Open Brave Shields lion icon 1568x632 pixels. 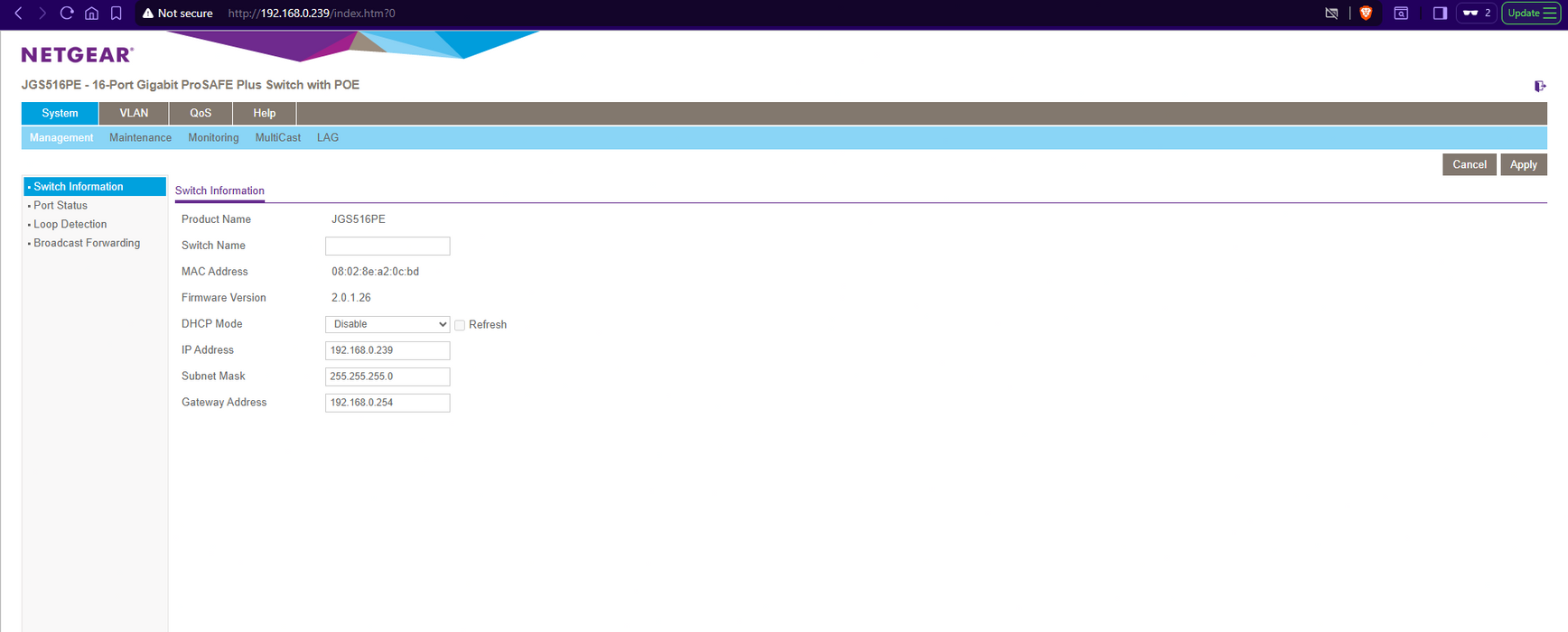1366,13
